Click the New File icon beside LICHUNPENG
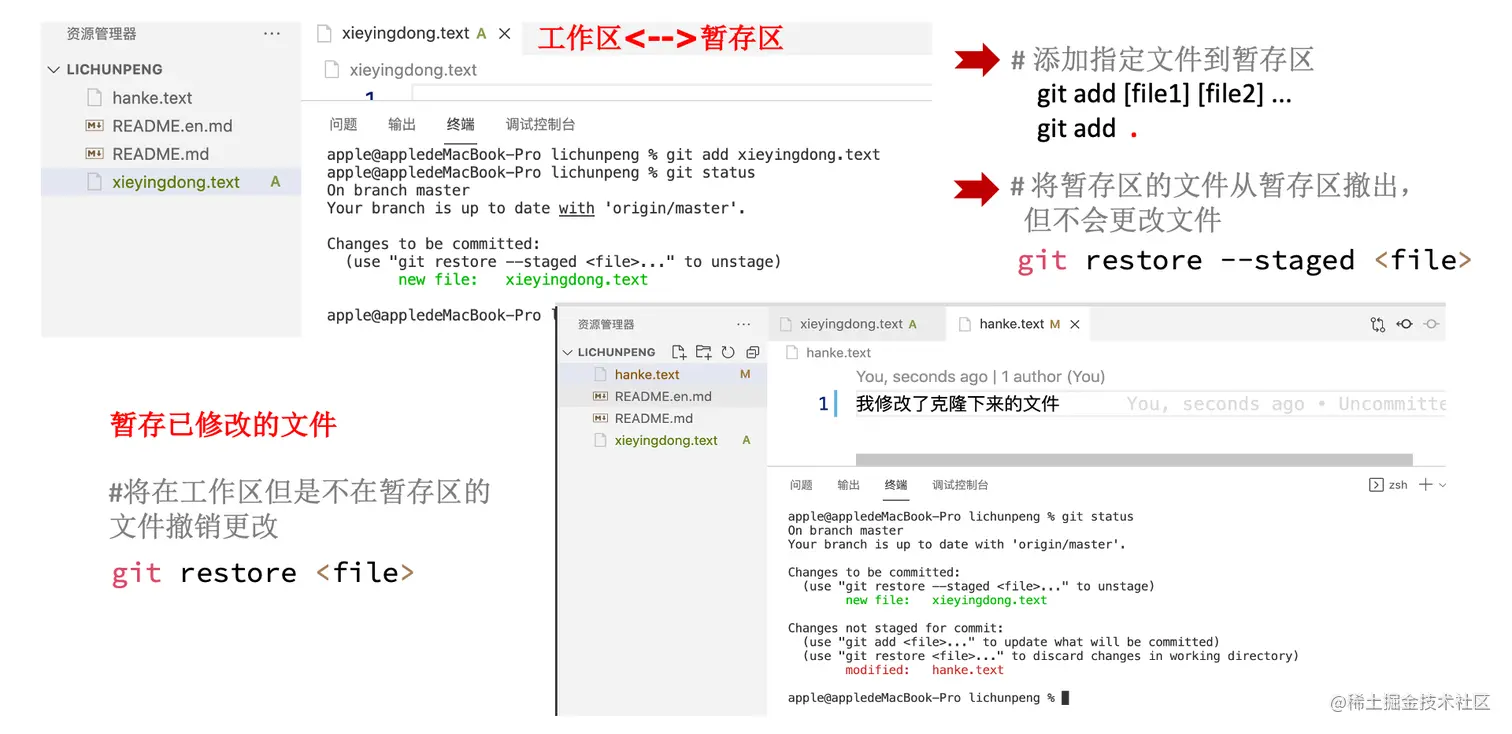The image size is (1512, 734). click(679, 352)
